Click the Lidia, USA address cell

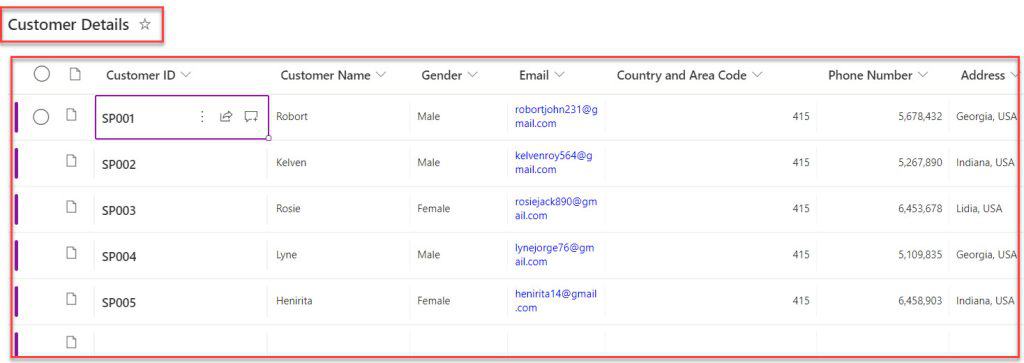coord(979,209)
